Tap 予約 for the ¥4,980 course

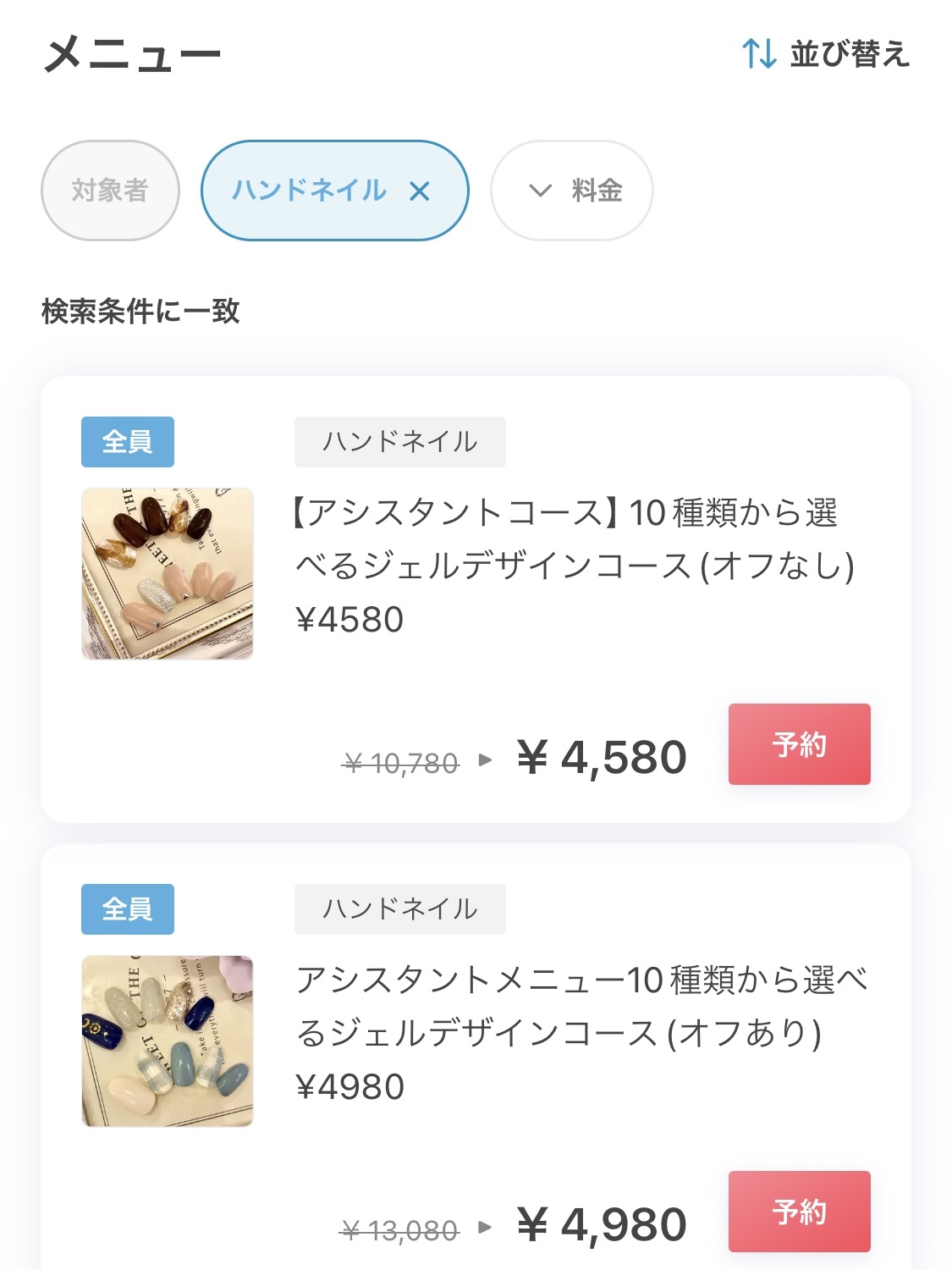pyautogui.click(x=799, y=1211)
